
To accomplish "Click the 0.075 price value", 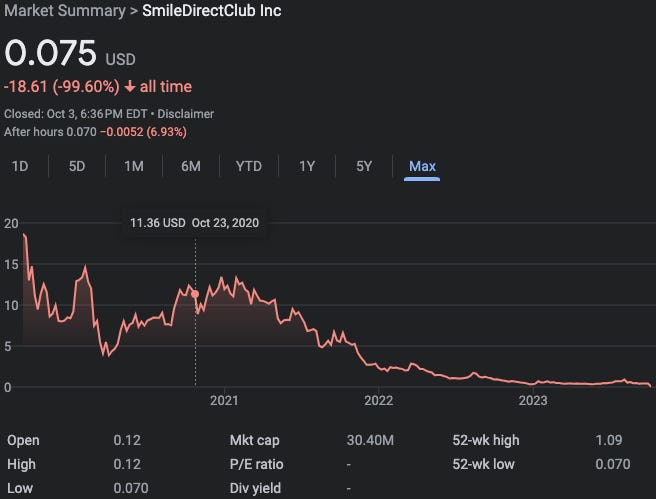I will 50,53.
